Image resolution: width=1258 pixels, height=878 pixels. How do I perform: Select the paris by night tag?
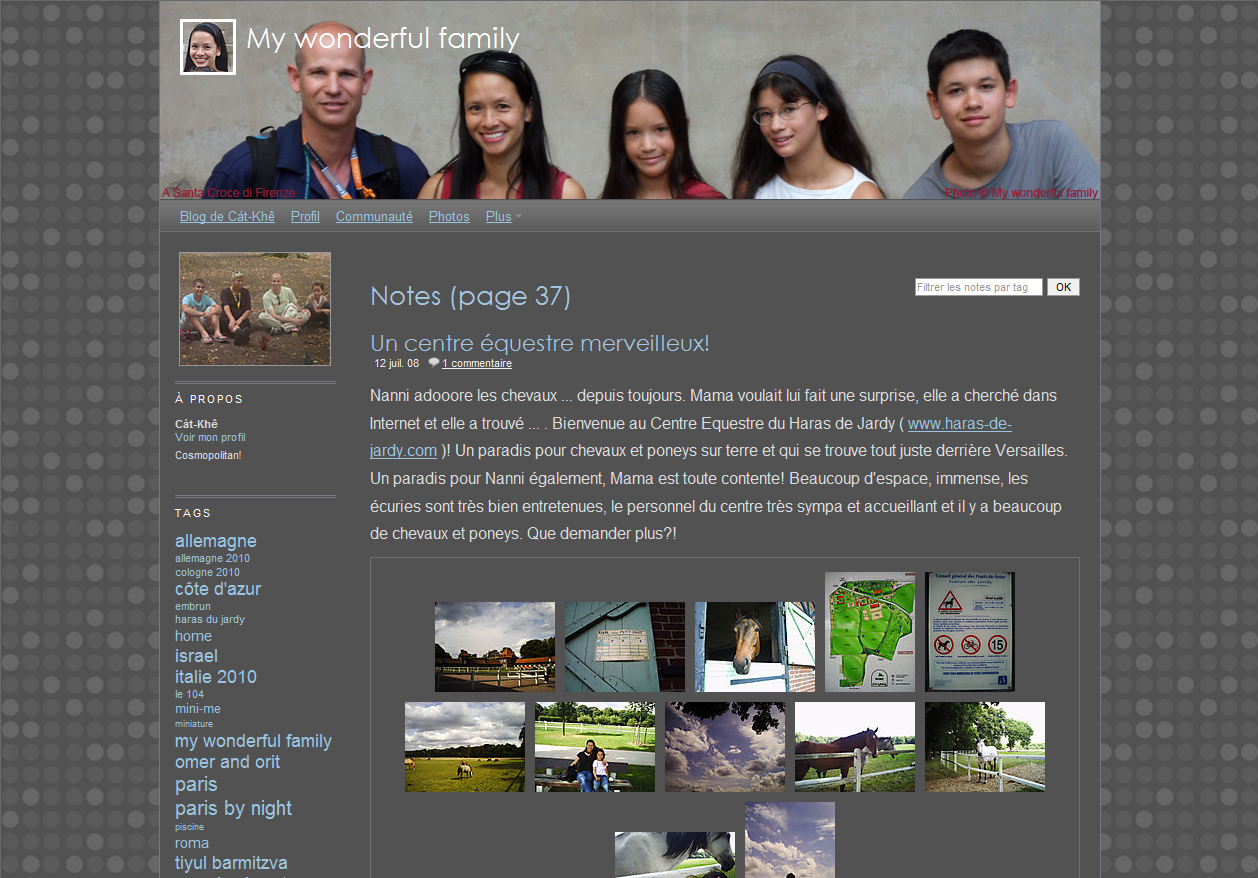(x=233, y=808)
